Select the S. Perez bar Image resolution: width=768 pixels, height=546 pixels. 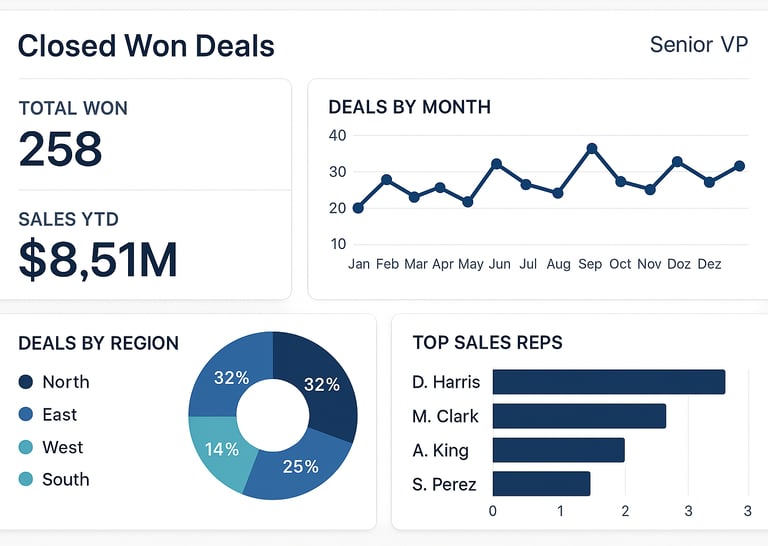[x=541, y=484]
